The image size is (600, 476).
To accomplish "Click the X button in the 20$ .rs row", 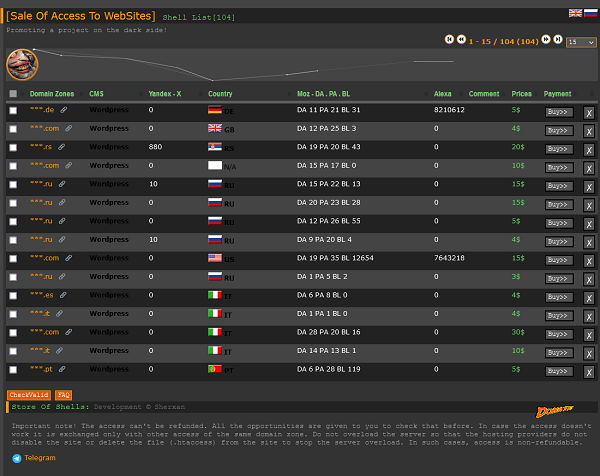I will pos(589,150).
